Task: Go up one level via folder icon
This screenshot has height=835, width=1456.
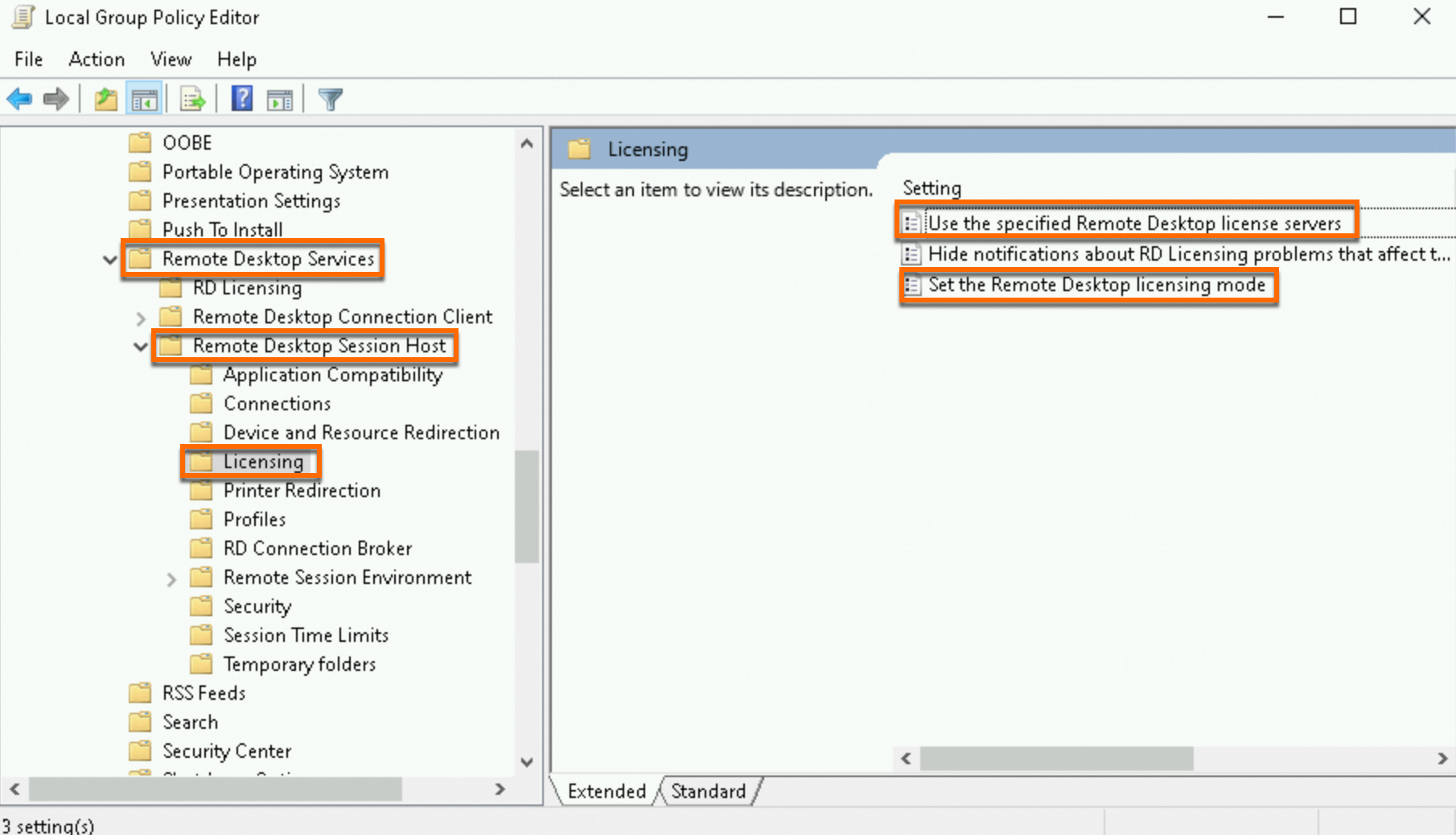Action: pyautogui.click(x=105, y=100)
